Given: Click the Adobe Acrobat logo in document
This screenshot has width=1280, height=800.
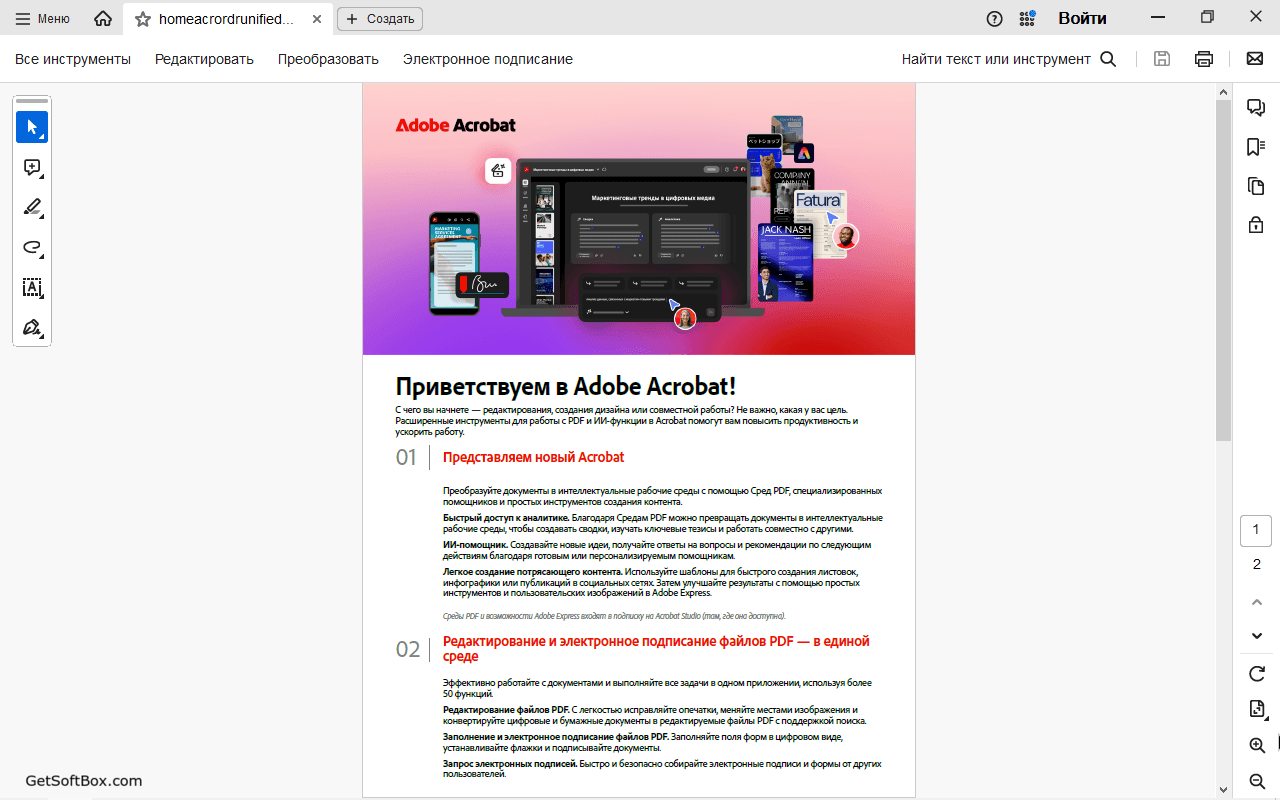Looking at the screenshot, I should 456,125.
